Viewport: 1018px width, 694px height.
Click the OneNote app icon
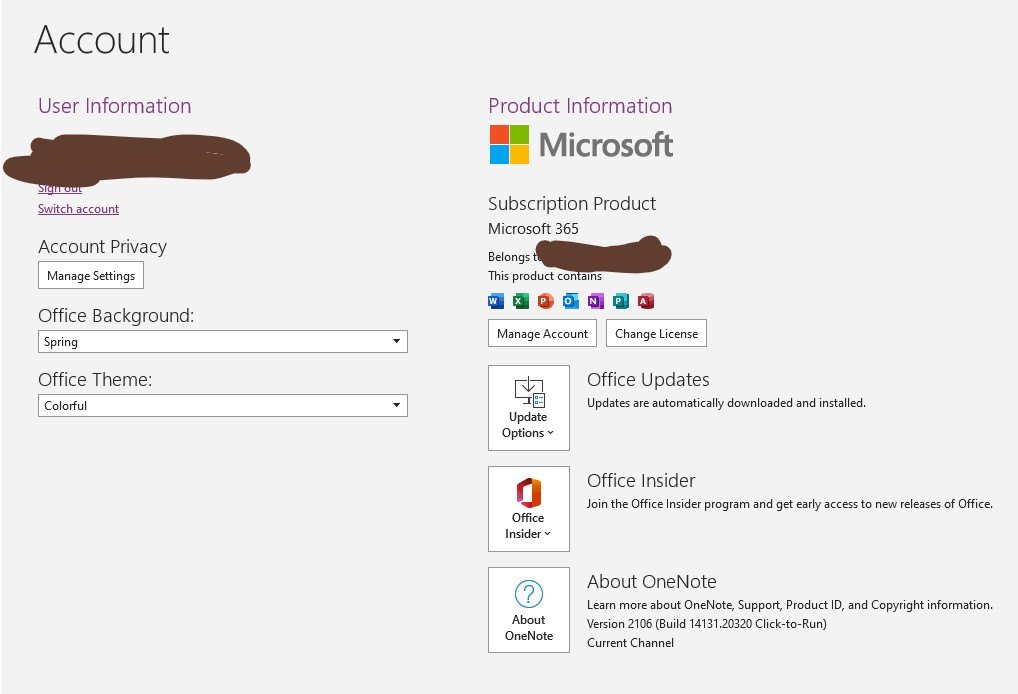pyautogui.click(x=595, y=301)
